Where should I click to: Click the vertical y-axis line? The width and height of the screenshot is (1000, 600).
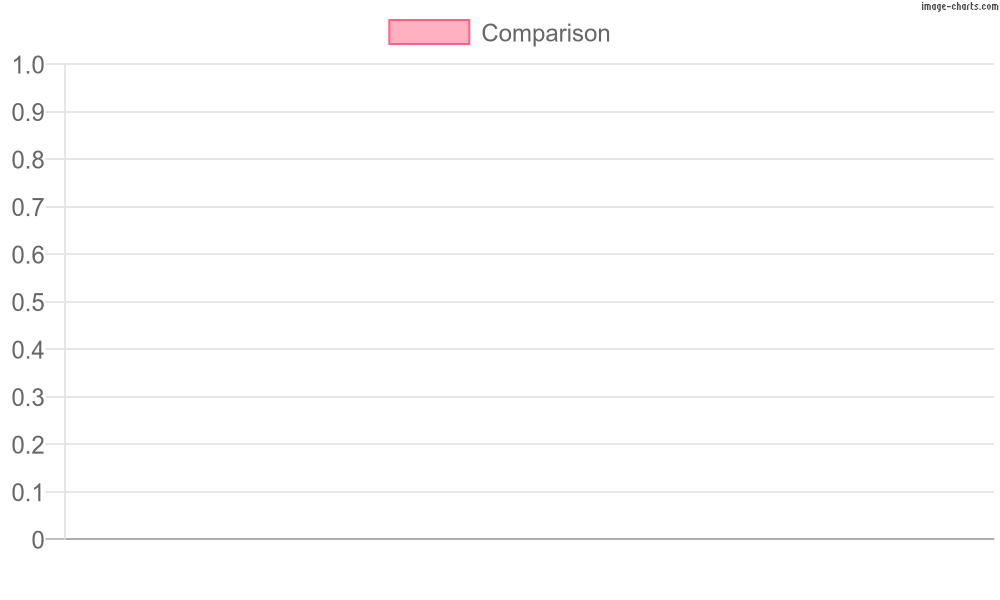pyautogui.click(x=65, y=301)
